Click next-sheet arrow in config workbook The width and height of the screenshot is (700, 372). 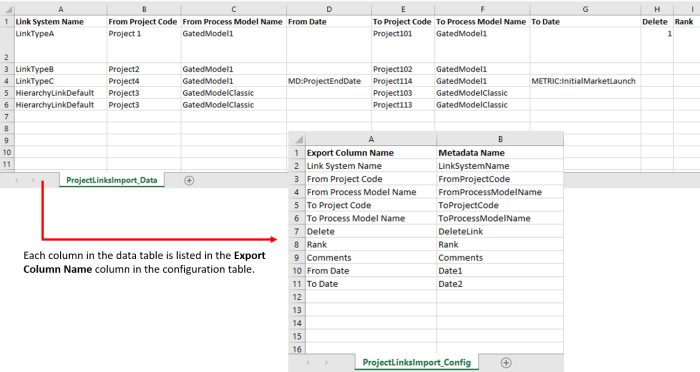[x=326, y=363]
